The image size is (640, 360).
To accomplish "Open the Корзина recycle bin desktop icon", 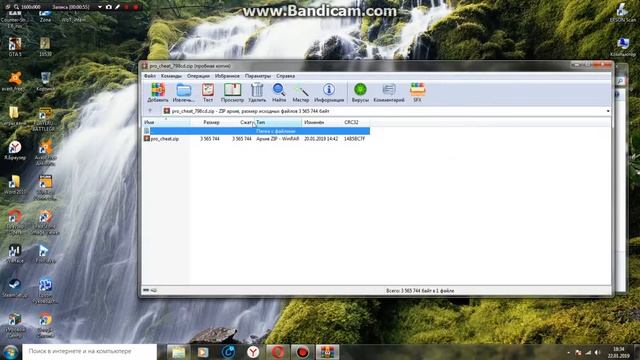I will [x=45, y=81].
